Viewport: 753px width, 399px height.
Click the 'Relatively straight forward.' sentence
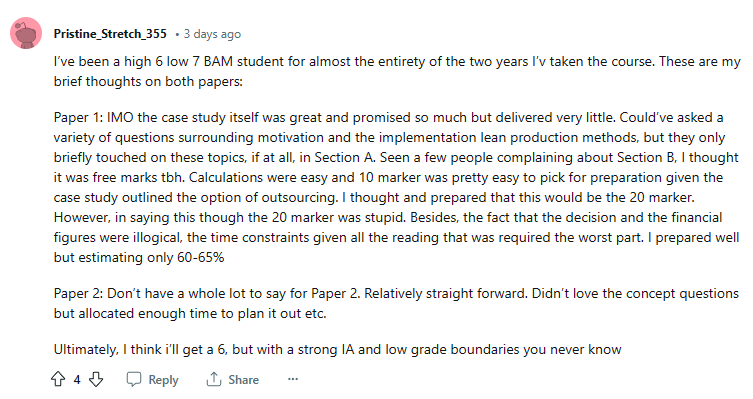click(446, 293)
